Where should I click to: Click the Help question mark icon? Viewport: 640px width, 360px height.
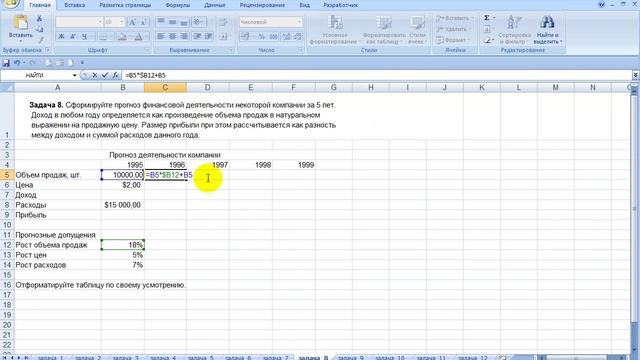(602, 4)
